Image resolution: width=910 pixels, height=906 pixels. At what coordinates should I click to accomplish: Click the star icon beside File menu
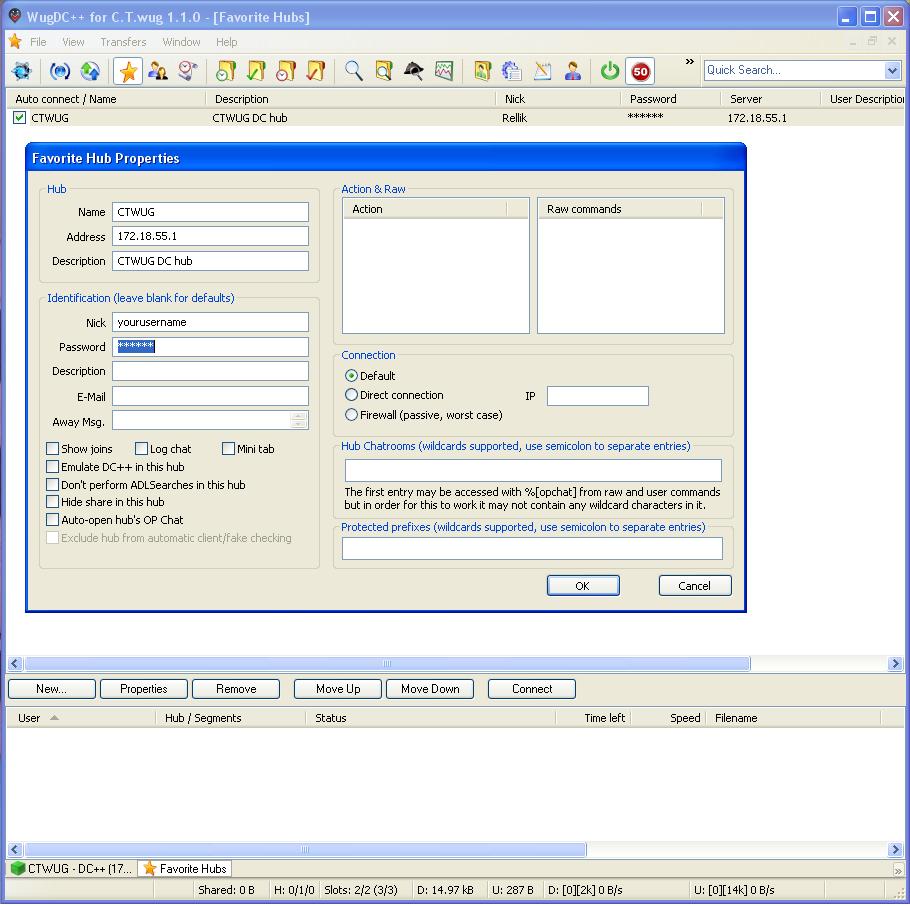tap(15, 41)
